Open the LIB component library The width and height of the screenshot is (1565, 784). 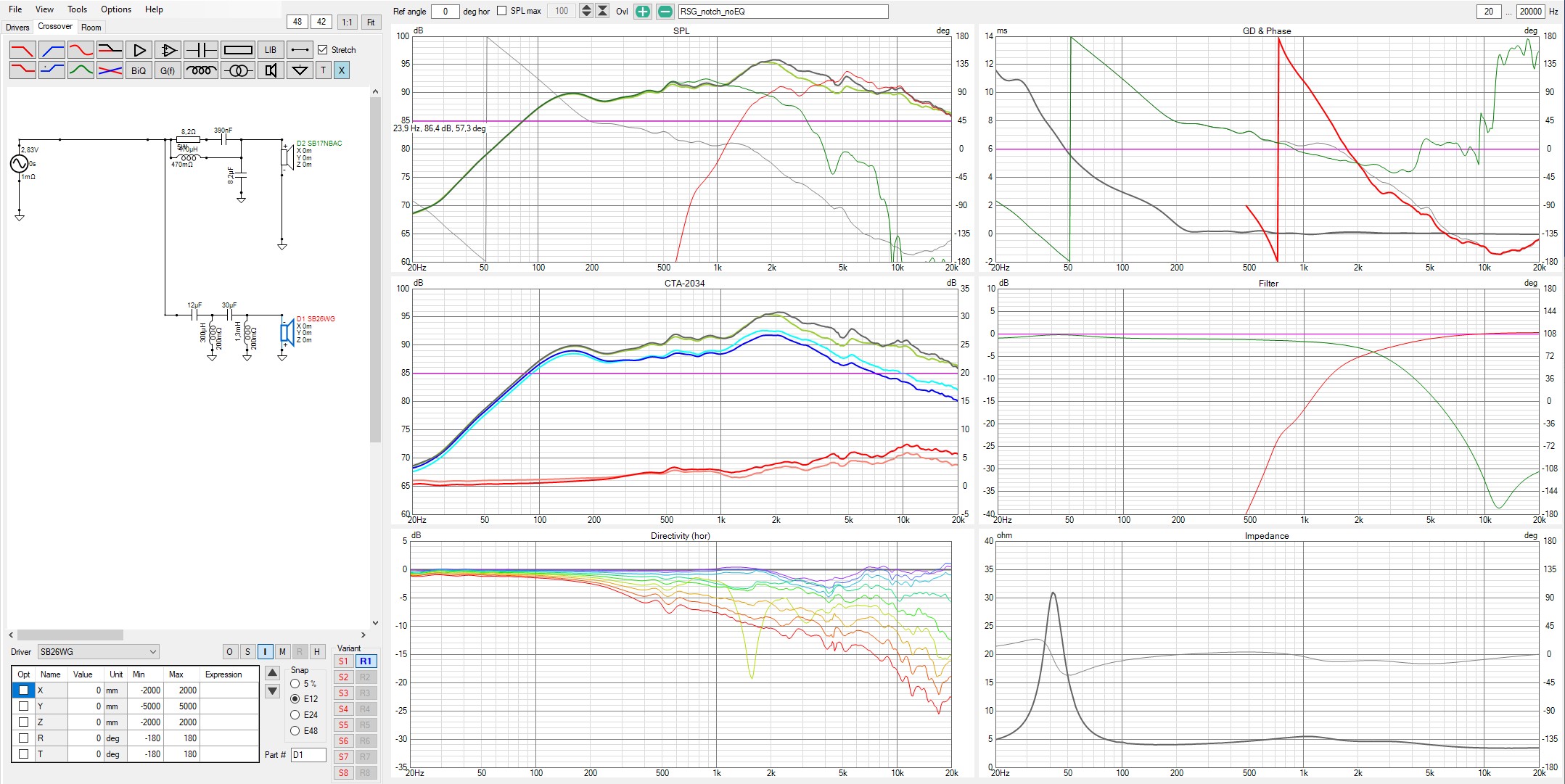[x=271, y=50]
